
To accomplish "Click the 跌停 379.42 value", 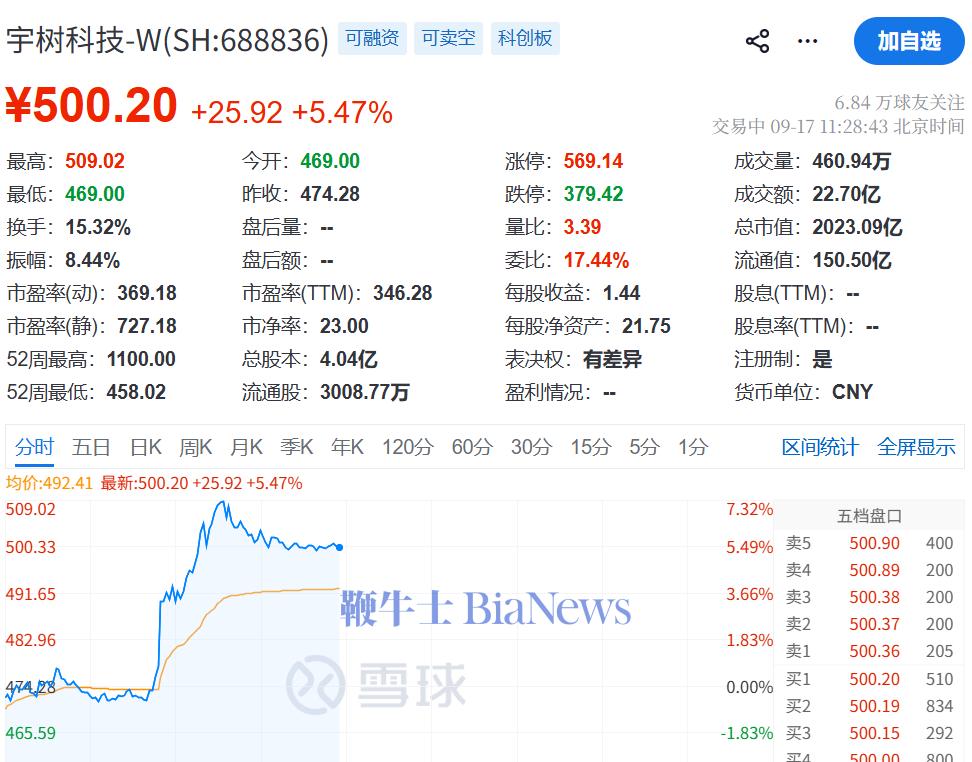I will click(x=593, y=194).
